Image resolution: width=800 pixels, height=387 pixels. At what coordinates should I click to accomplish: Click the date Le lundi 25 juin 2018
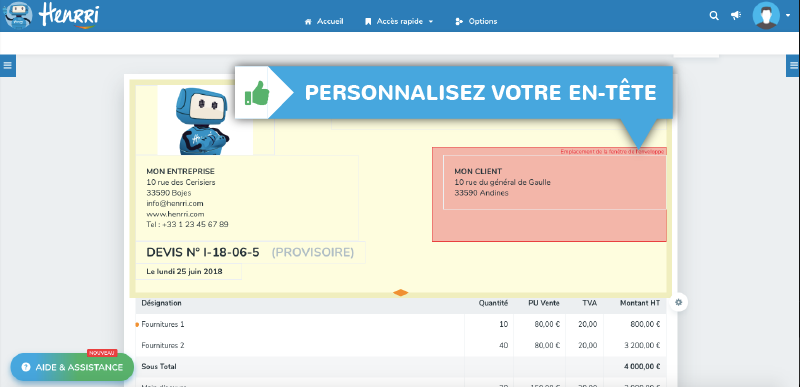coord(184,272)
